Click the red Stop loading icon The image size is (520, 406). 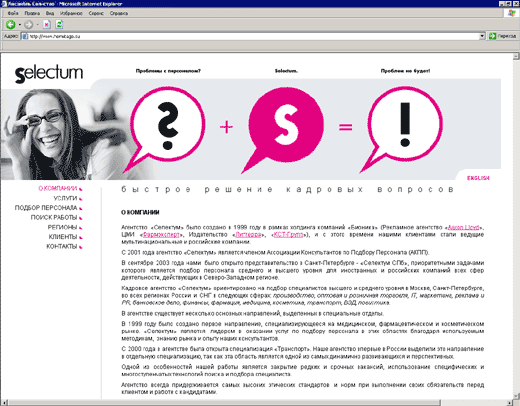(47, 24)
